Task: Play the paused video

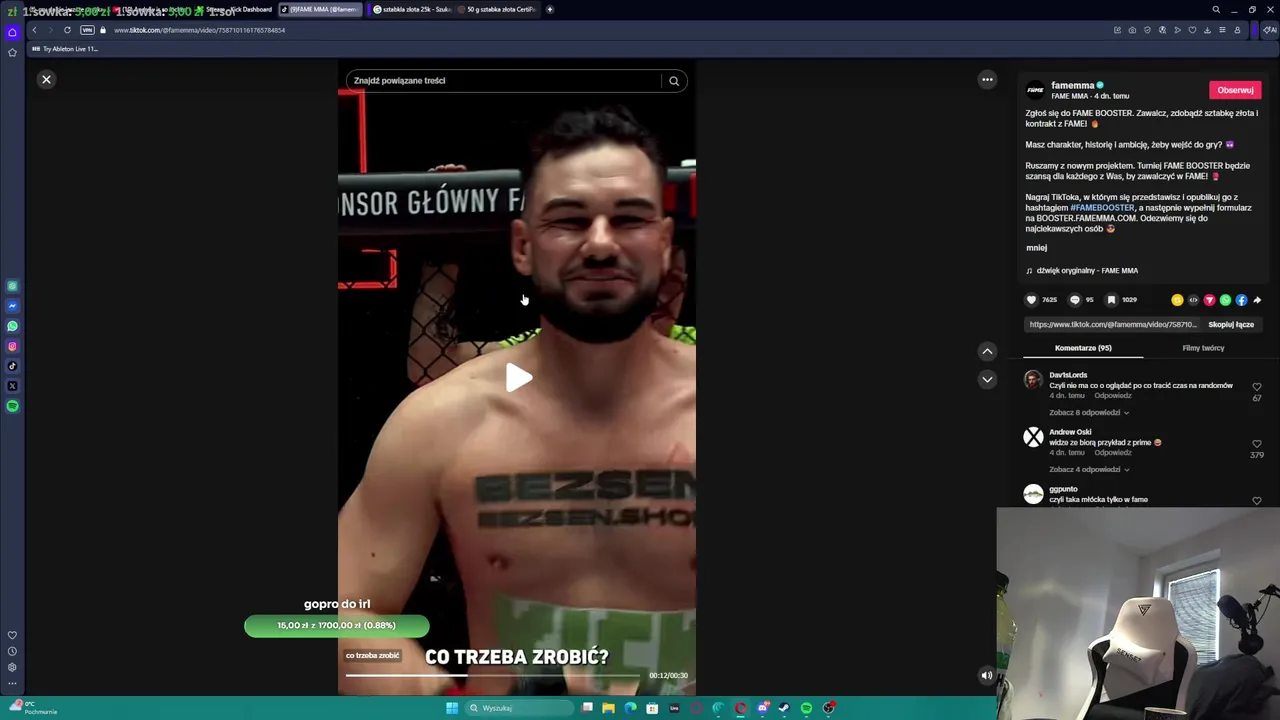Action: click(x=518, y=377)
